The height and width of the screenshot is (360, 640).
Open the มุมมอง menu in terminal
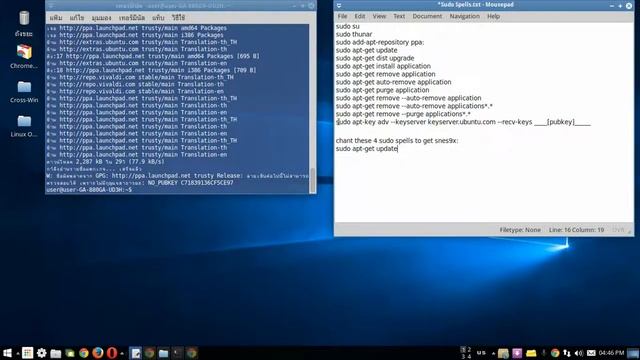coord(101,18)
